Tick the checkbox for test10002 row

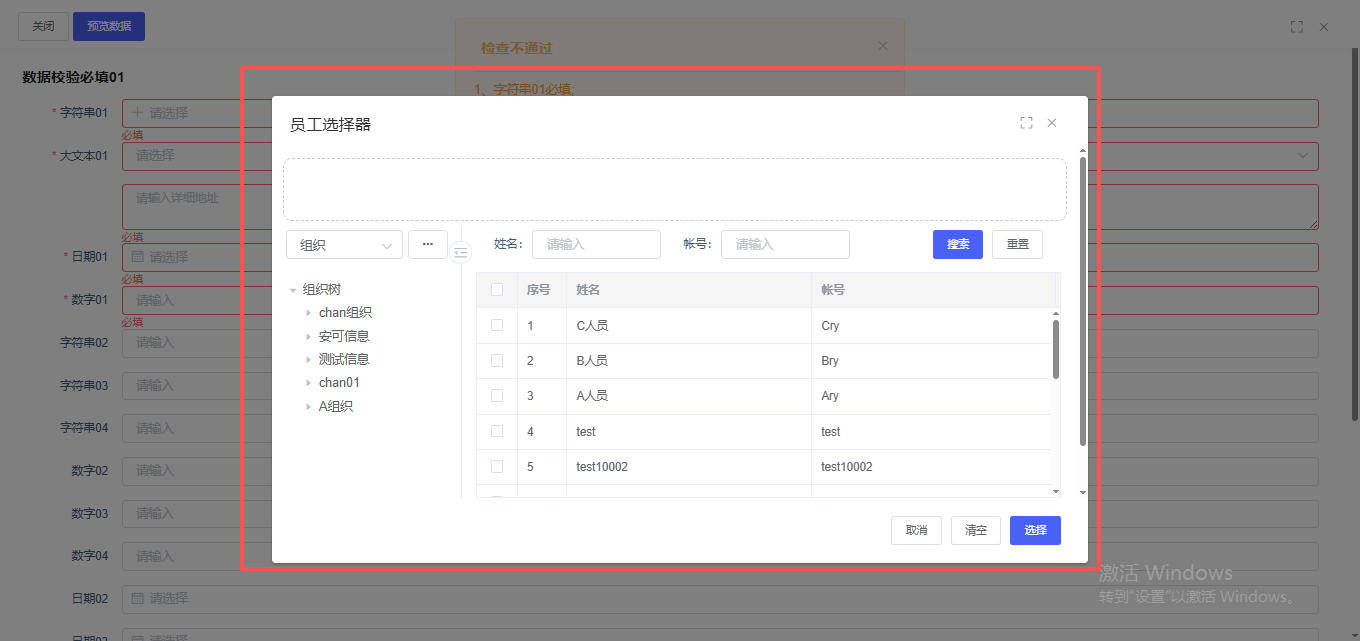click(x=497, y=467)
